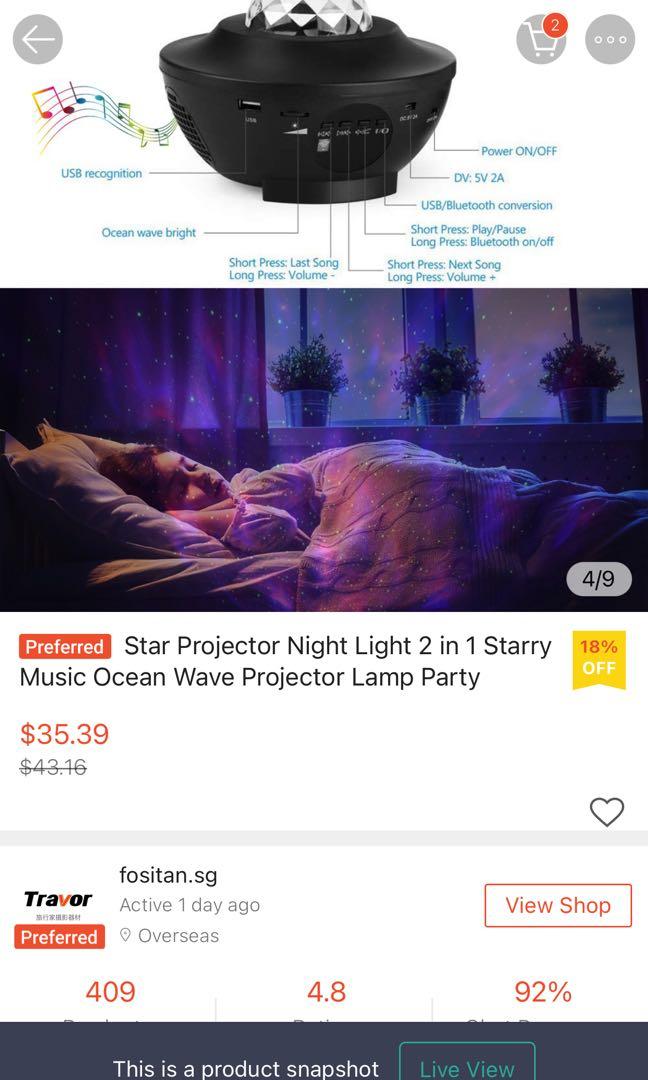The height and width of the screenshot is (1080, 648).
Task: Tap the View Shop button
Action: click(x=557, y=905)
